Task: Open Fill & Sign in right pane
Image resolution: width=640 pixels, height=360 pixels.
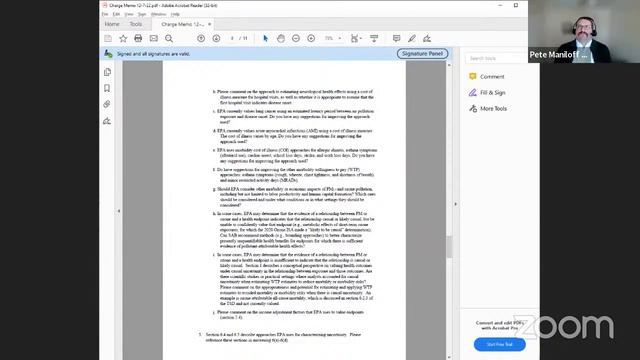Action: click(x=492, y=93)
